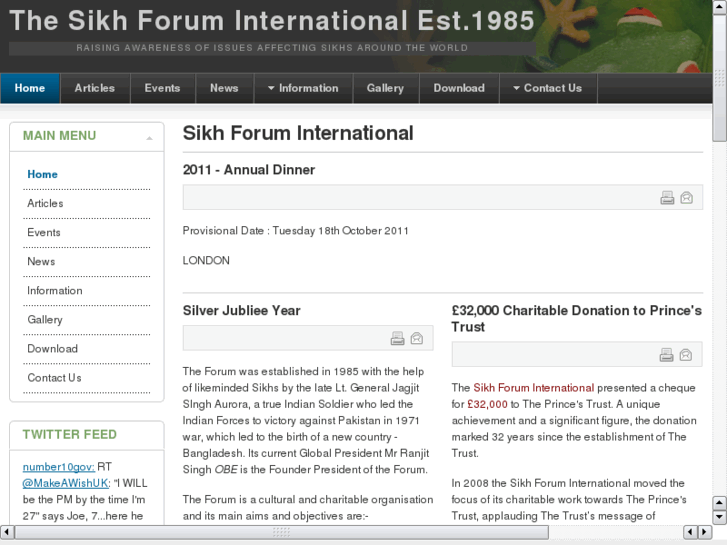
Task: Print the Charitable Donation article
Action: [x=666, y=355]
